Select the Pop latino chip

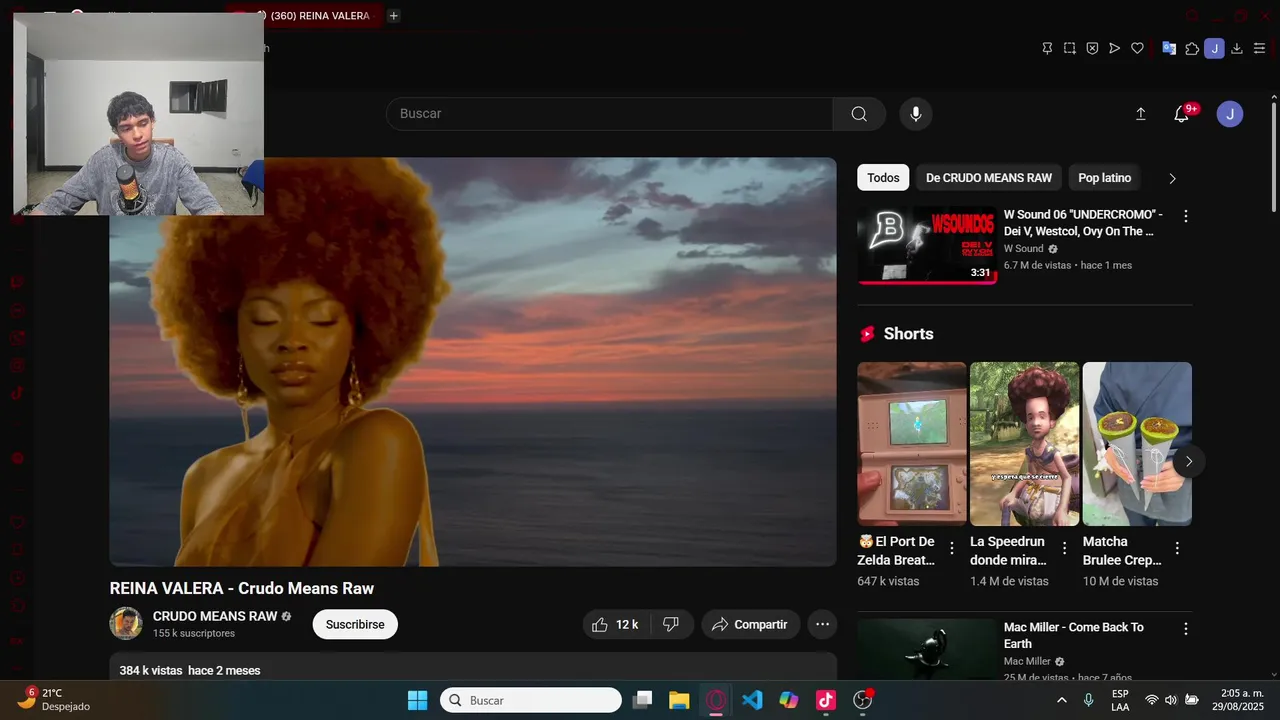pos(1104,178)
